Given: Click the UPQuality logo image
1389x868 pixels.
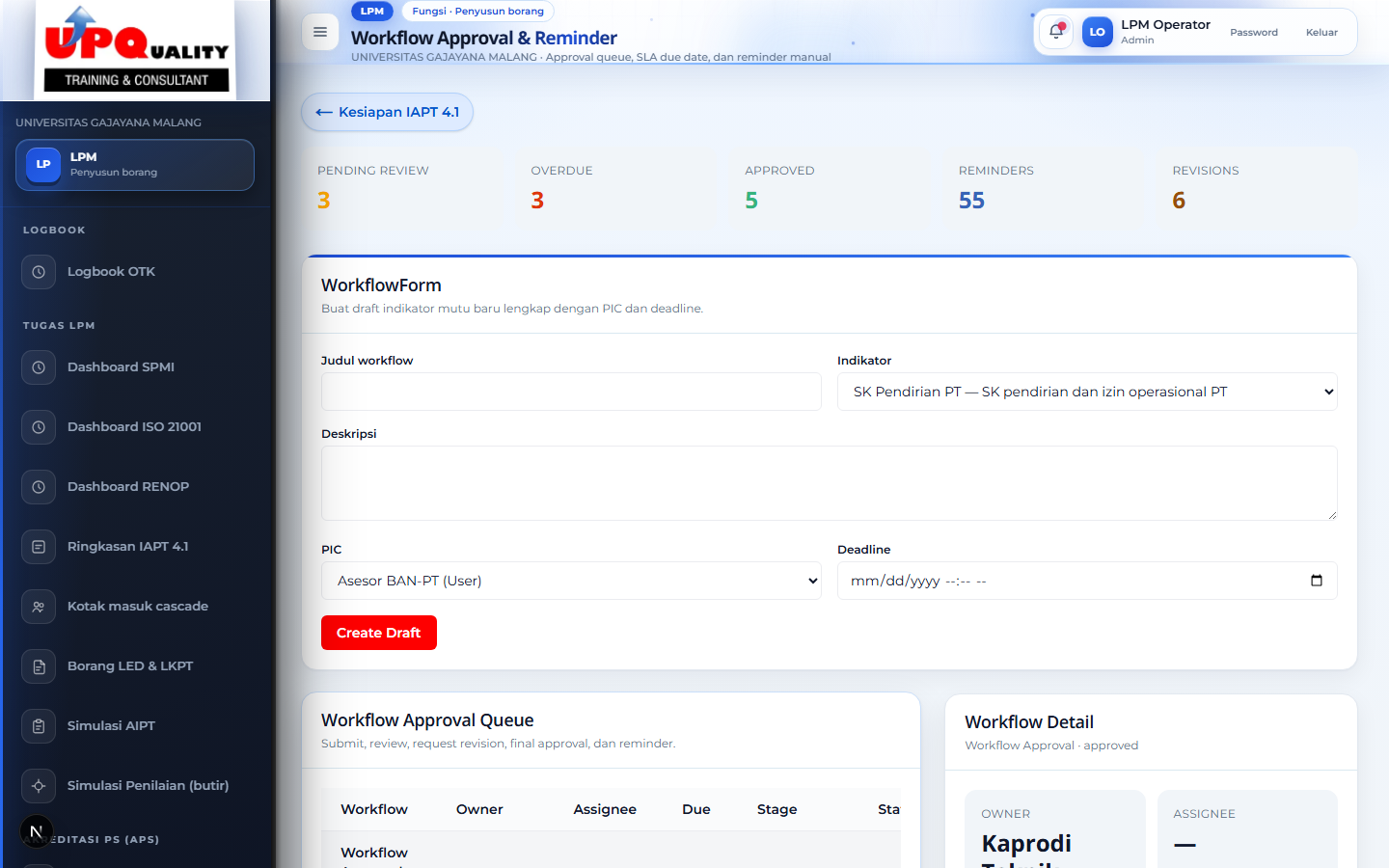Looking at the screenshot, I should [x=137, y=48].
